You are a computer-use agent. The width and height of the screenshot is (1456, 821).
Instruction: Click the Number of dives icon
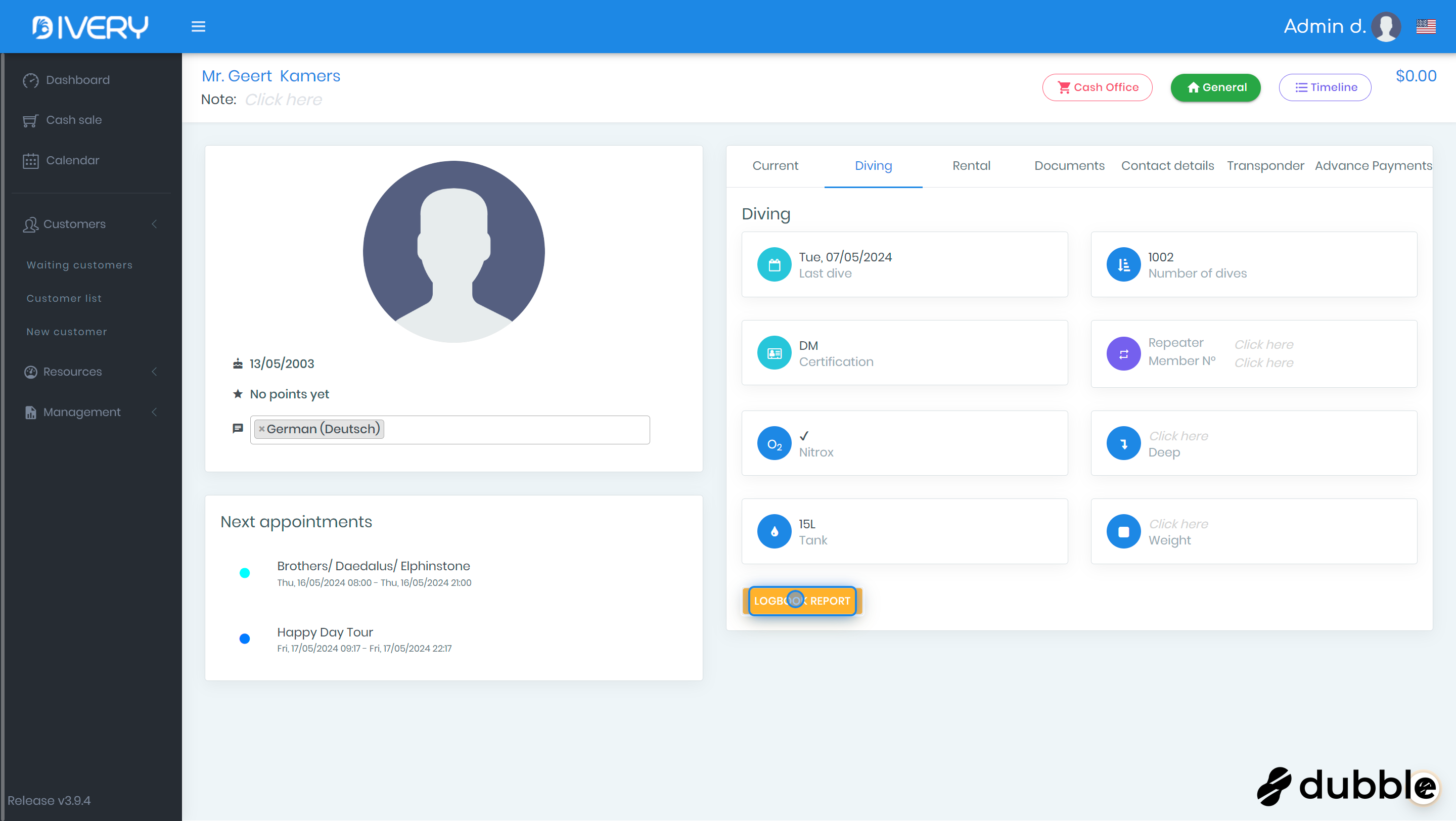tap(1123, 264)
